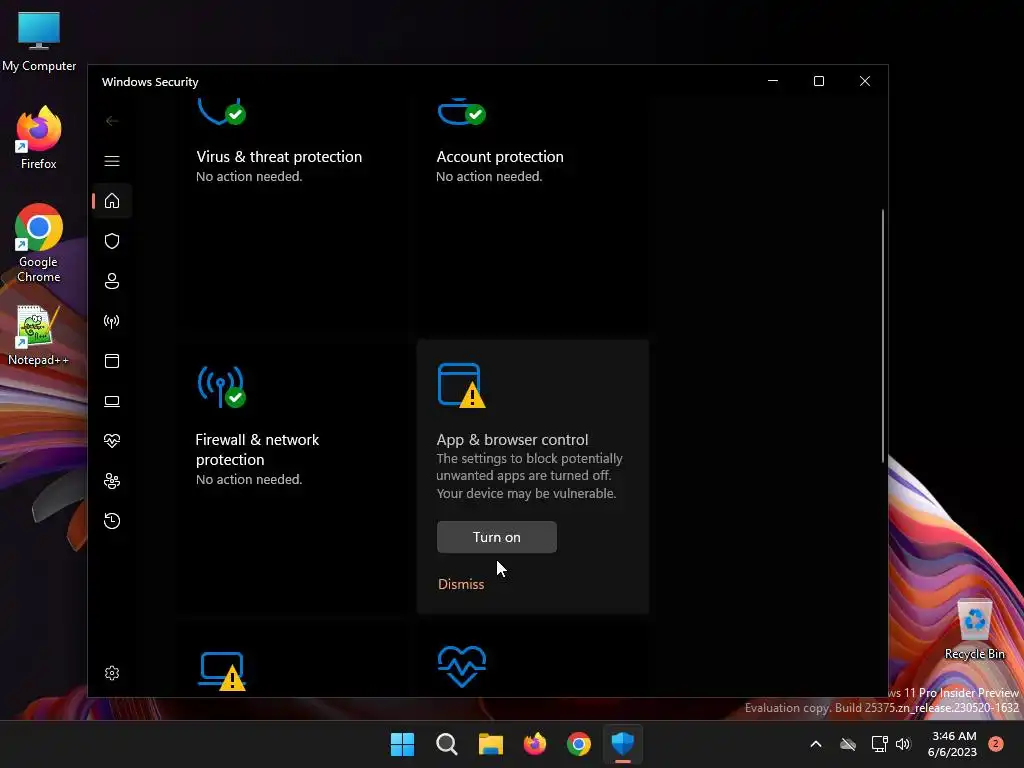Viewport: 1024px width, 768px height.
Task: Open File Explorer from taskbar
Action: pyautogui.click(x=490, y=744)
